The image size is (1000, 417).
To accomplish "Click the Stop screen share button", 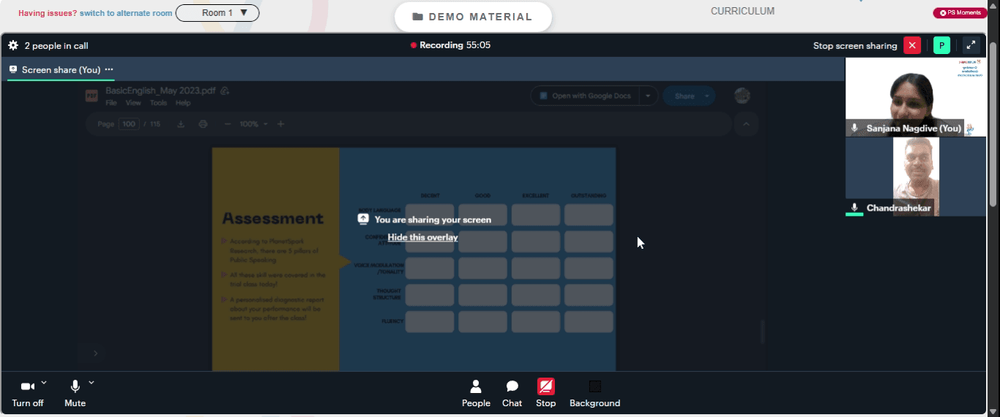I will (545, 394).
